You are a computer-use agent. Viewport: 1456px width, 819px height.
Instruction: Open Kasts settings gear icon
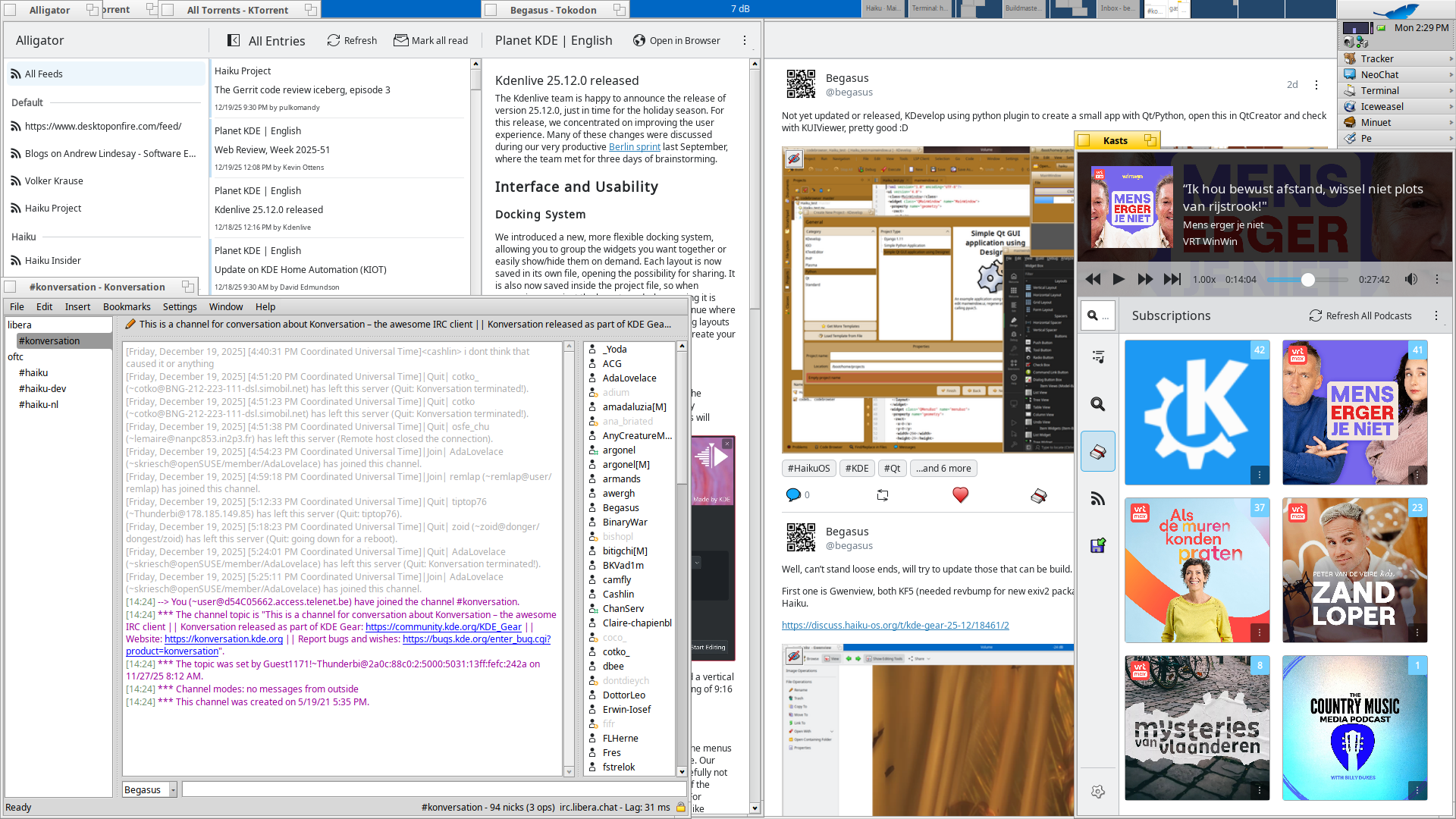tap(1097, 791)
